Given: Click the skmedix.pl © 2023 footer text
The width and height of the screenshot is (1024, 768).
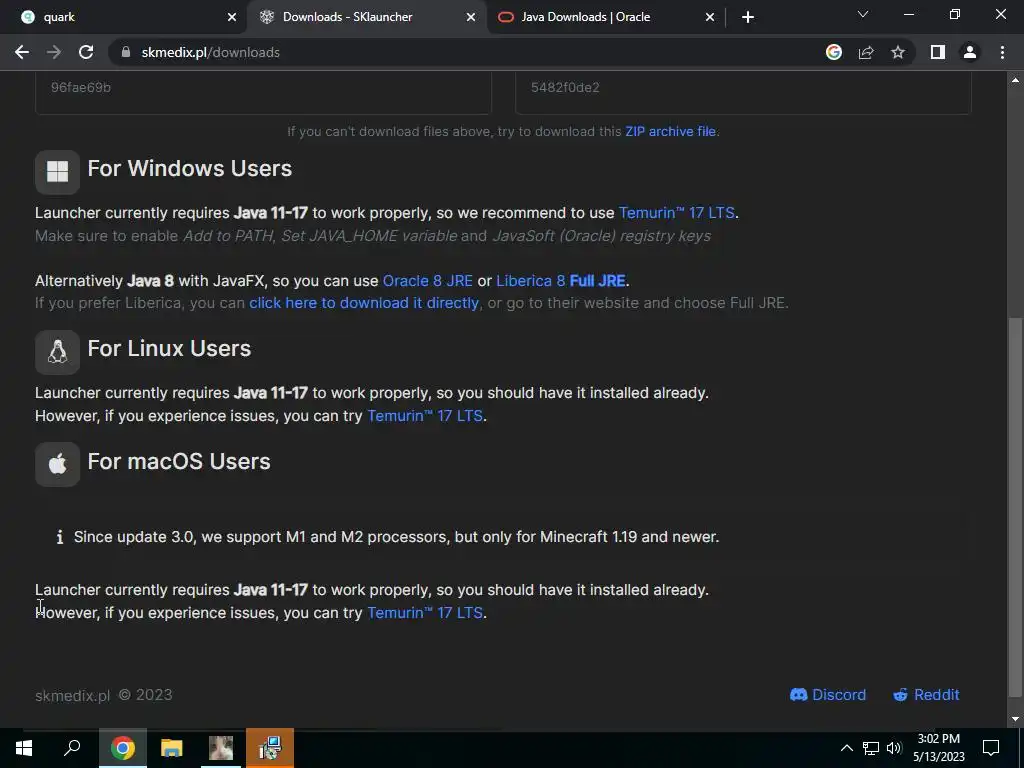Looking at the screenshot, I should pos(104,696).
